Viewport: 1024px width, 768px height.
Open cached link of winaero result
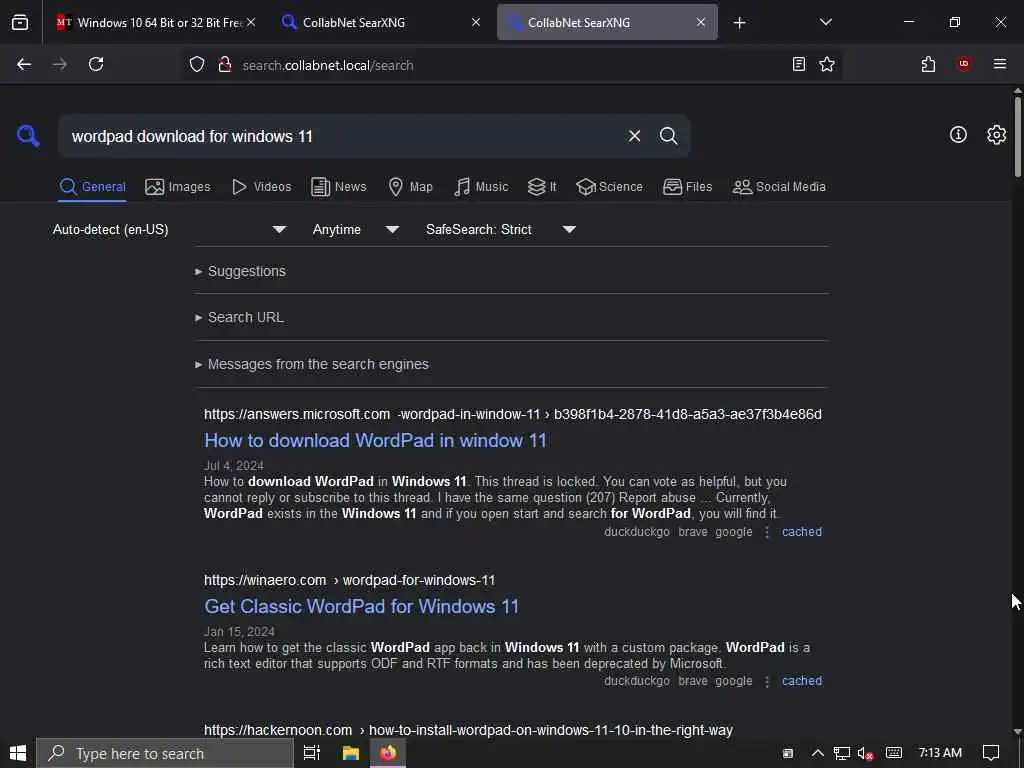[x=801, y=680]
